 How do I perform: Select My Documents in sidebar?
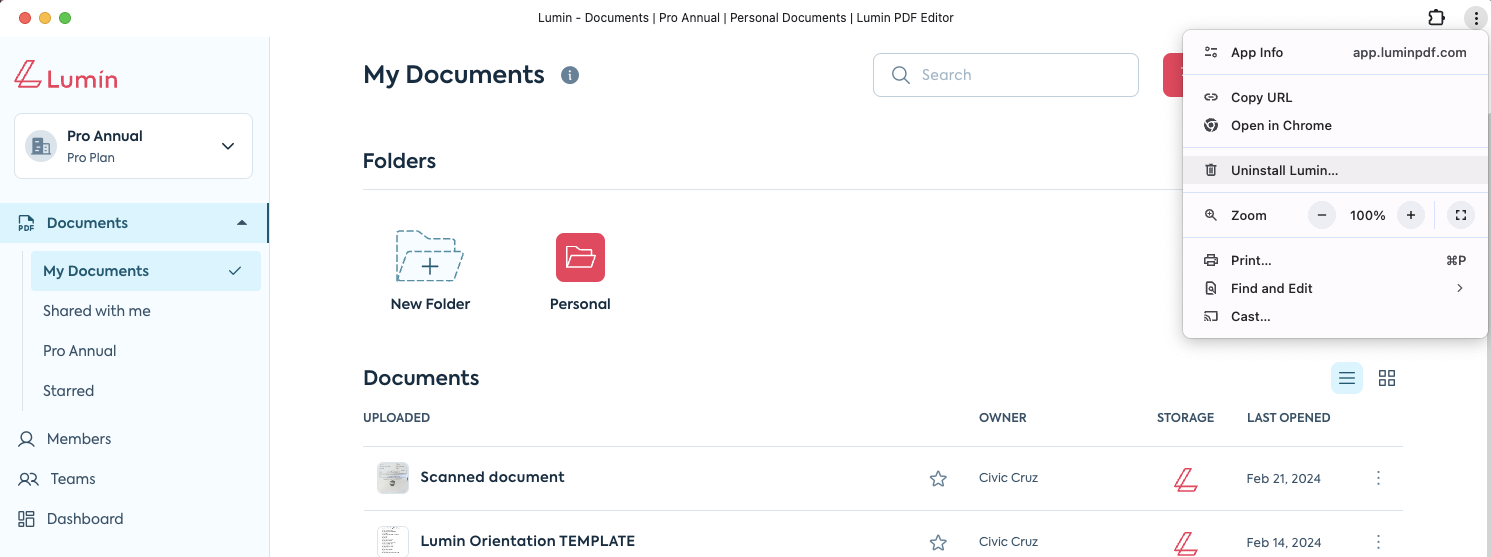tap(146, 271)
